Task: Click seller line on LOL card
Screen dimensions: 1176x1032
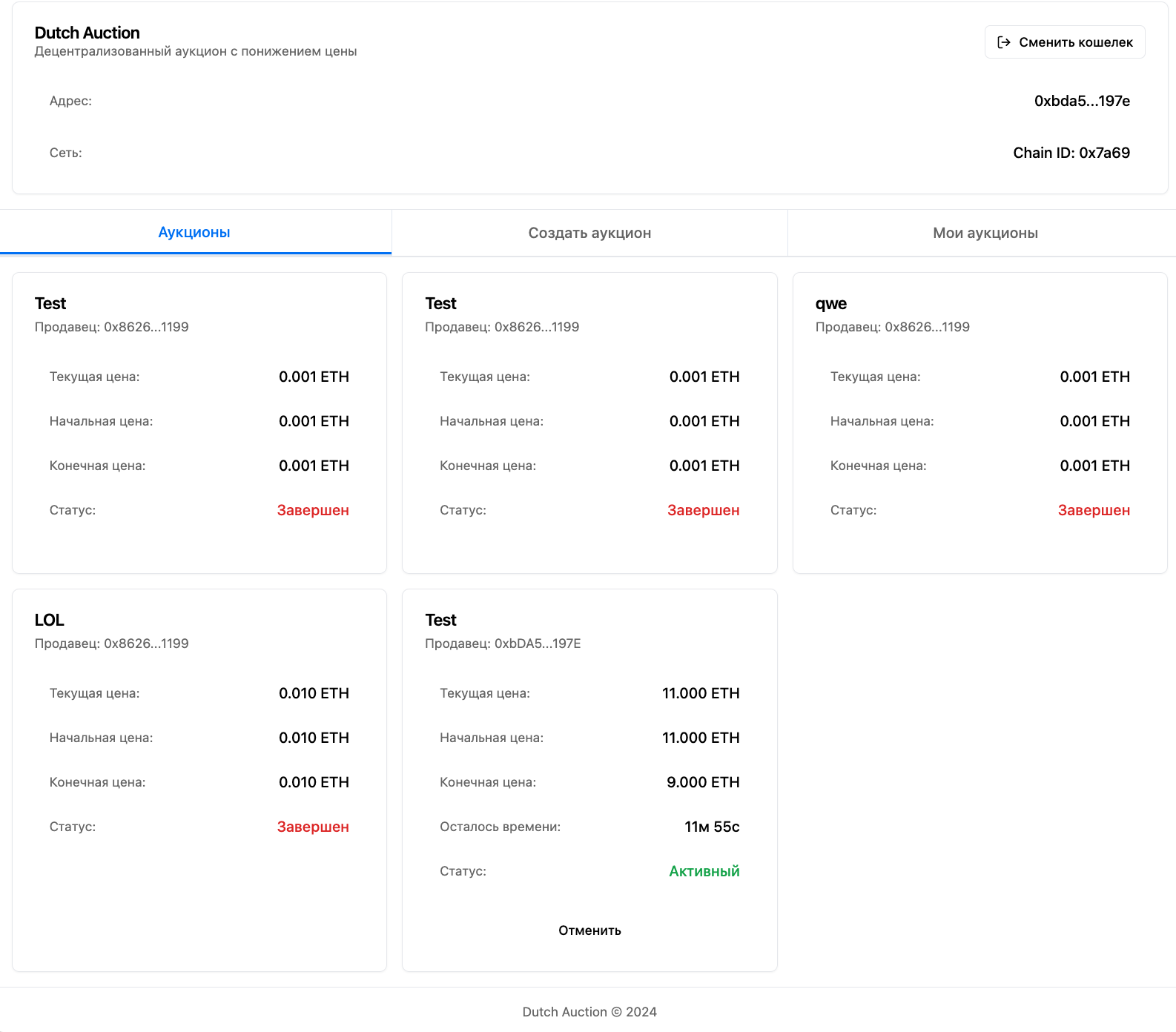Action: (112, 644)
